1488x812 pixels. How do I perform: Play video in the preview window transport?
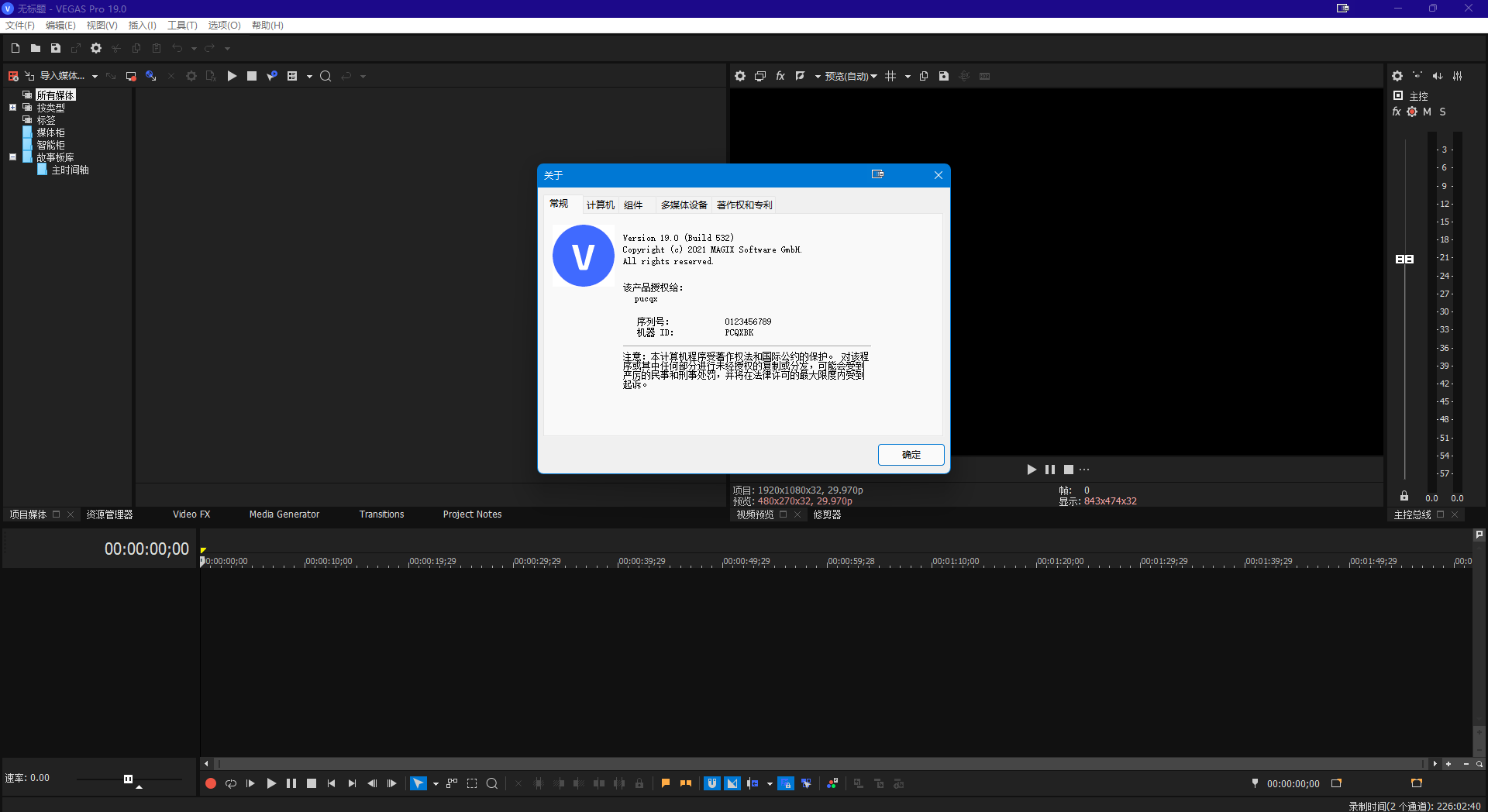(1032, 470)
